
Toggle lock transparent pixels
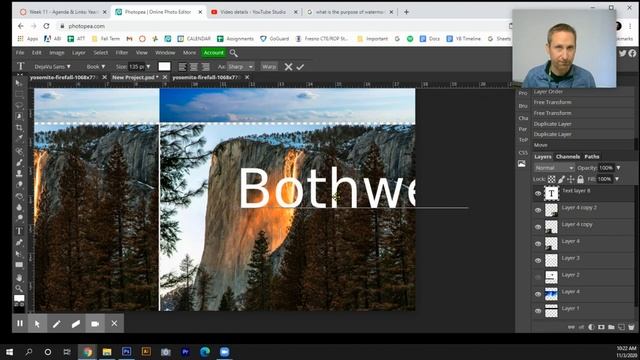click(551, 179)
